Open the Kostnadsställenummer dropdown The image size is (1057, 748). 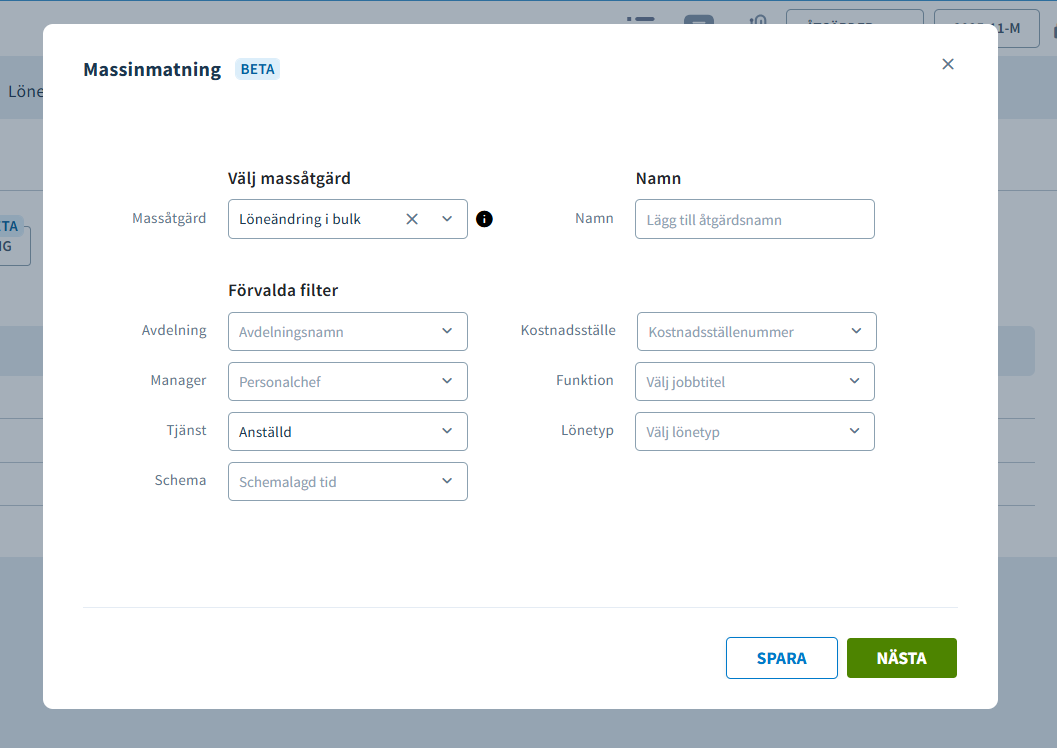(x=756, y=332)
